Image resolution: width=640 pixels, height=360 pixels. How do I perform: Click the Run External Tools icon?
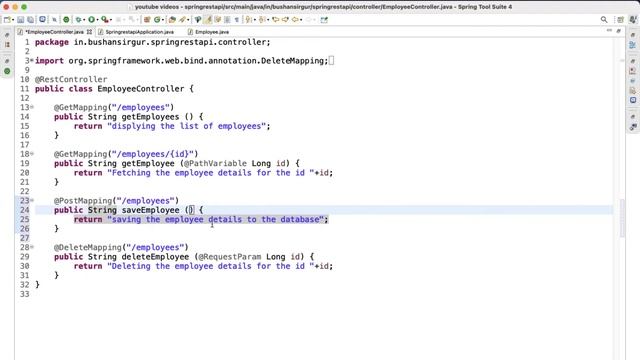pyautogui.click(x=104, y=20)
